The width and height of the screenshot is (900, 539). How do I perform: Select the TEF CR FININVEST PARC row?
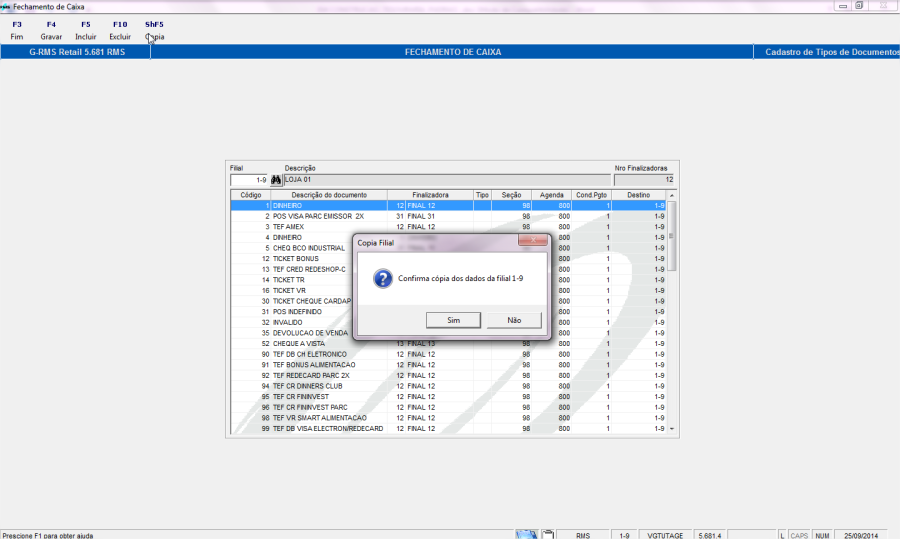pyautogui.click(x=448, y=408)
